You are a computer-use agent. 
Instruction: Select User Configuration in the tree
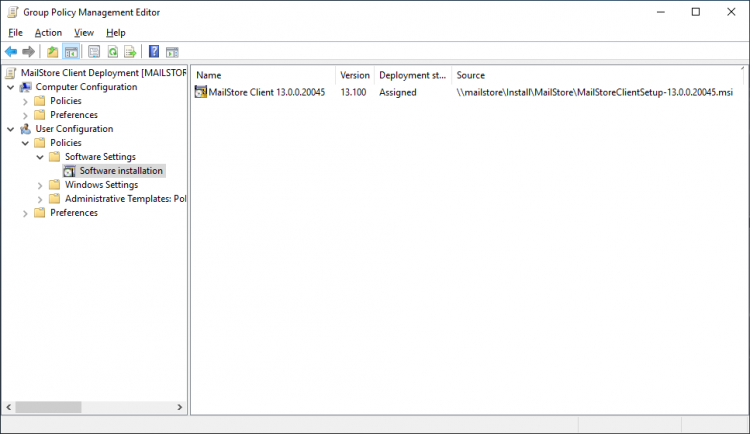[x=74, y=129]
